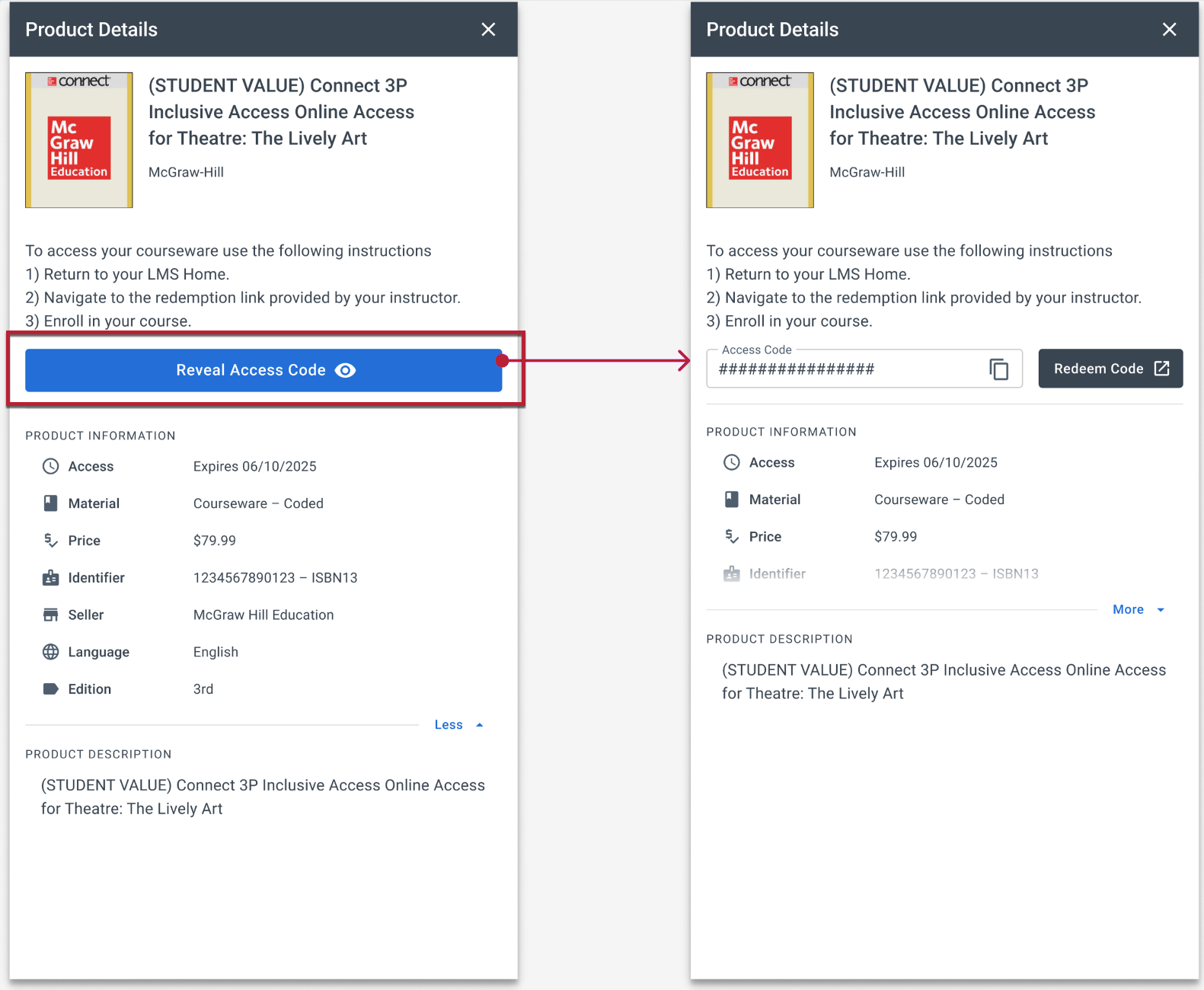Click 'McGraw Hill Education' seller value

(x=263, y=615)
